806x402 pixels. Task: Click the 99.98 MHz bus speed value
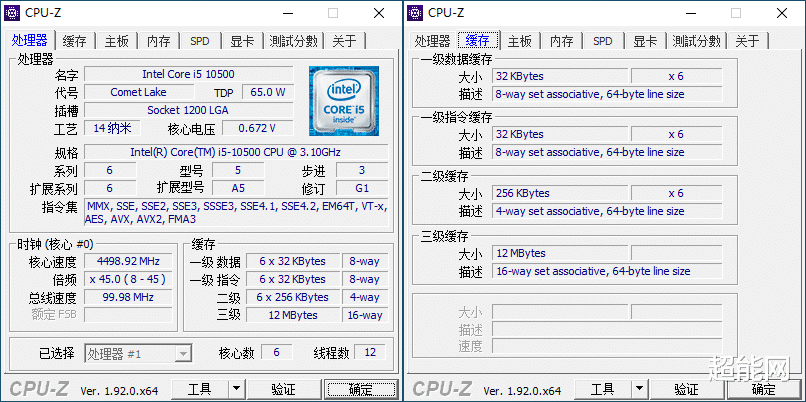click(128, 297)
